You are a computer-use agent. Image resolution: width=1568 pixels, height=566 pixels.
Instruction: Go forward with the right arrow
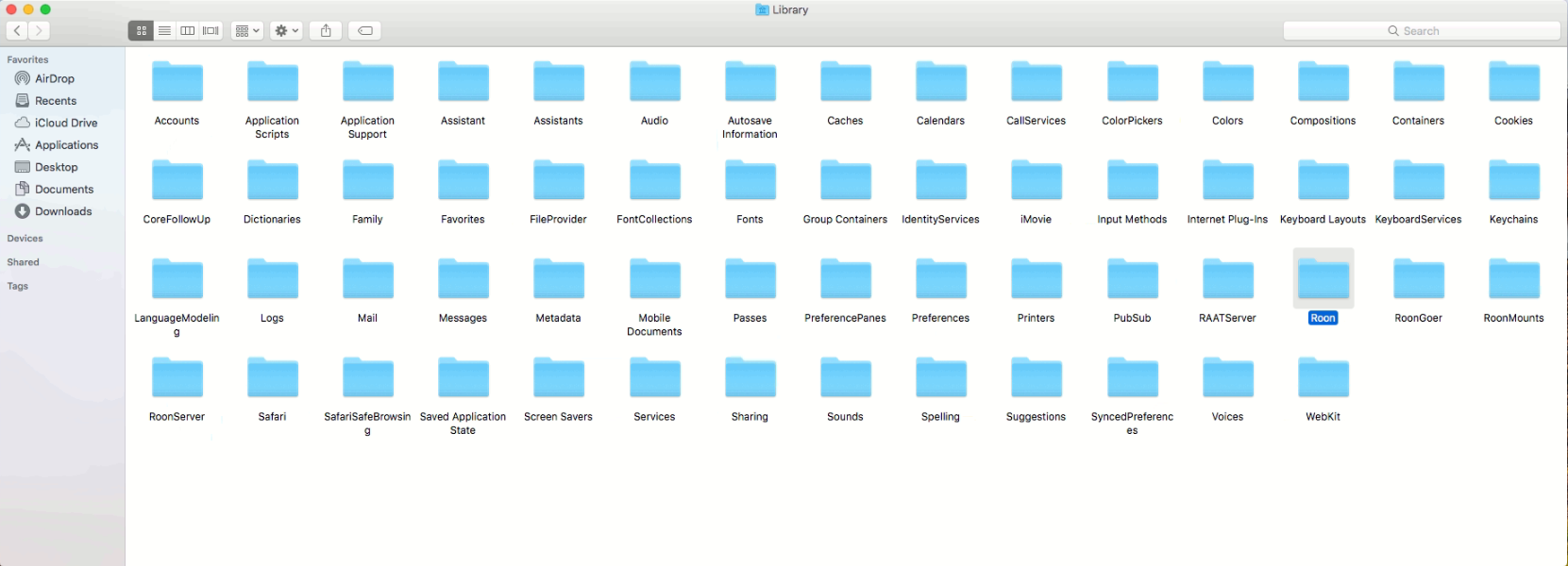tap(40, 31)
